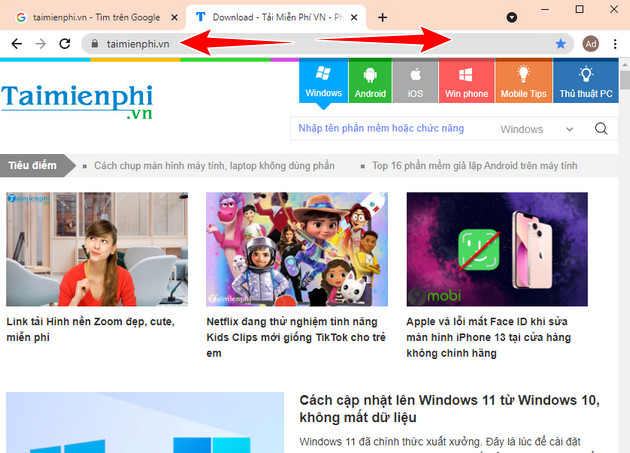This screenshot has height=453, width=630.
Task: Open the Windows 11 update article title
Action: click(x=450, y=408)
